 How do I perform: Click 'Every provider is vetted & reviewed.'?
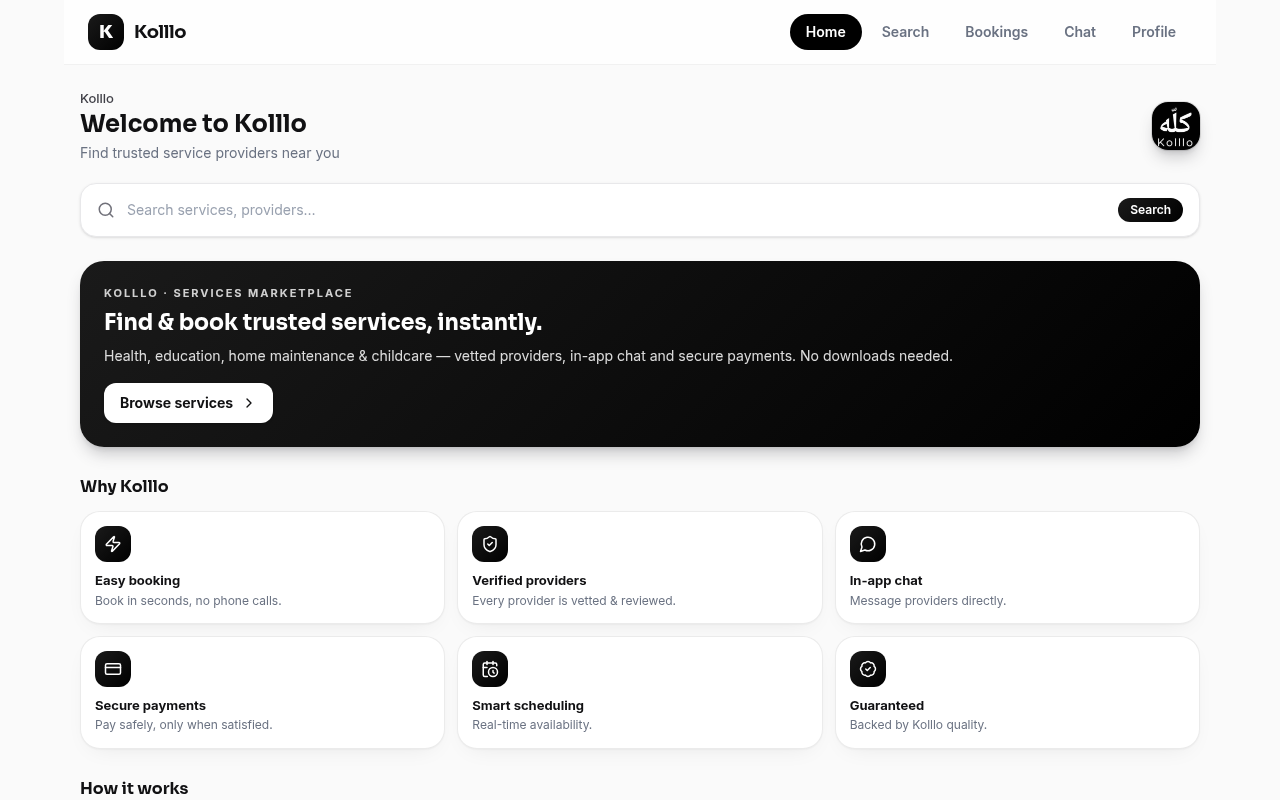(x=574, y=601)
